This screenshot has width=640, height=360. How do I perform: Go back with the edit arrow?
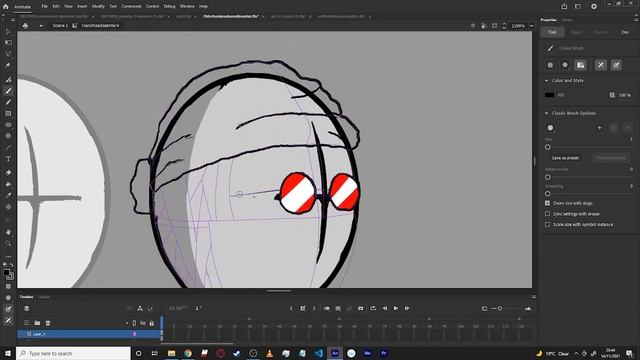[x=41, y=26]
